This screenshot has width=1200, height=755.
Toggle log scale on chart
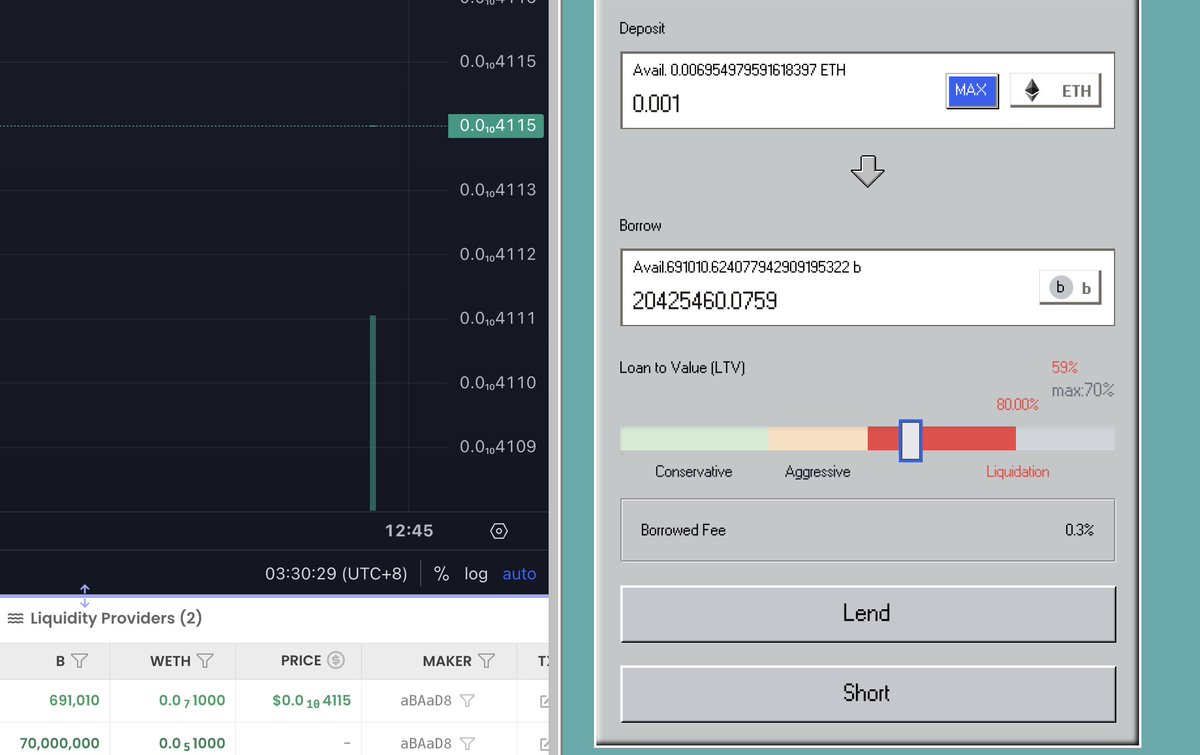coord(476,574)
